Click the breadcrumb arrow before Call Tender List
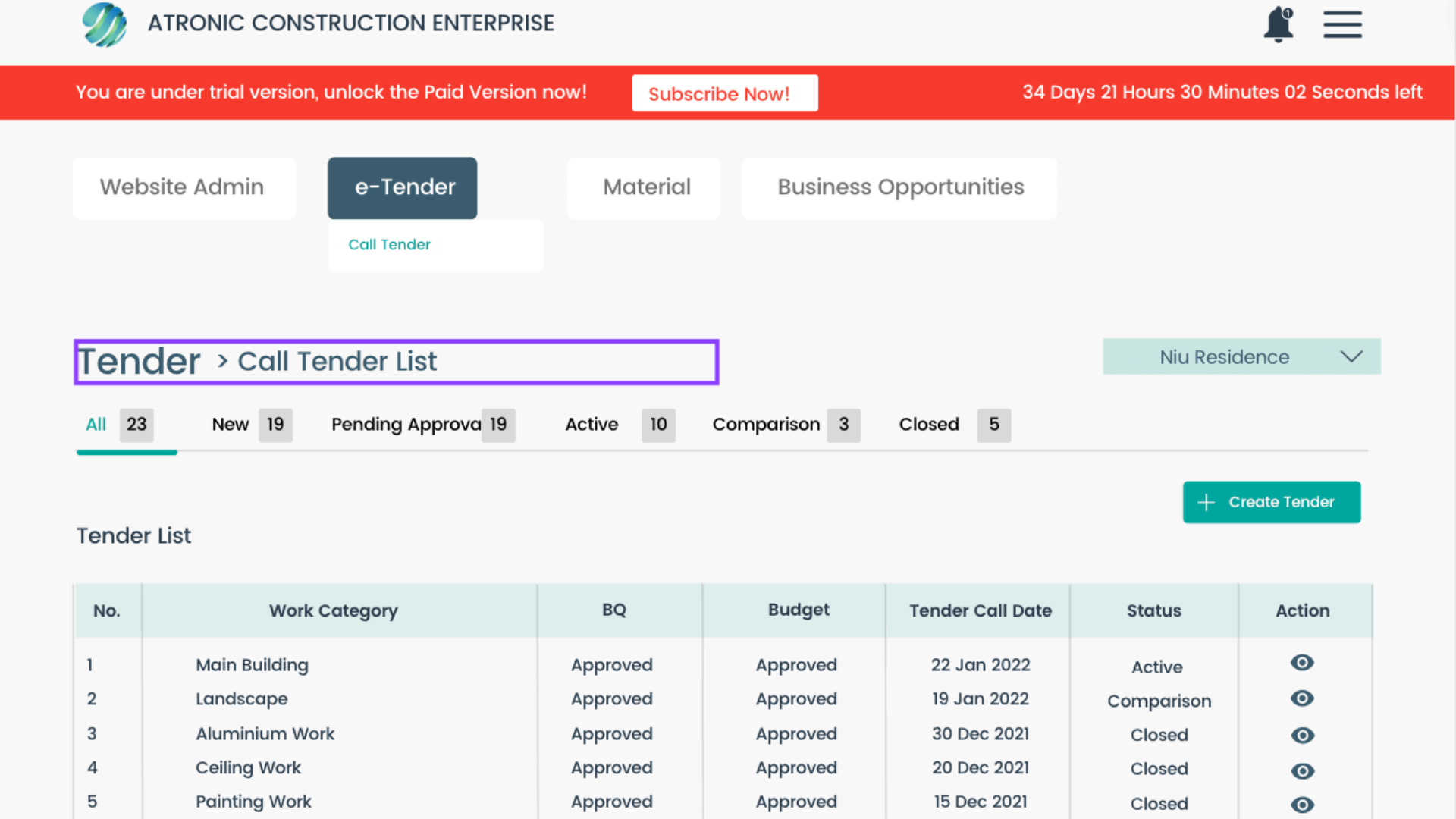This screenshot has height=819, width=1456. pyautogui.click(x=222, y=361)
